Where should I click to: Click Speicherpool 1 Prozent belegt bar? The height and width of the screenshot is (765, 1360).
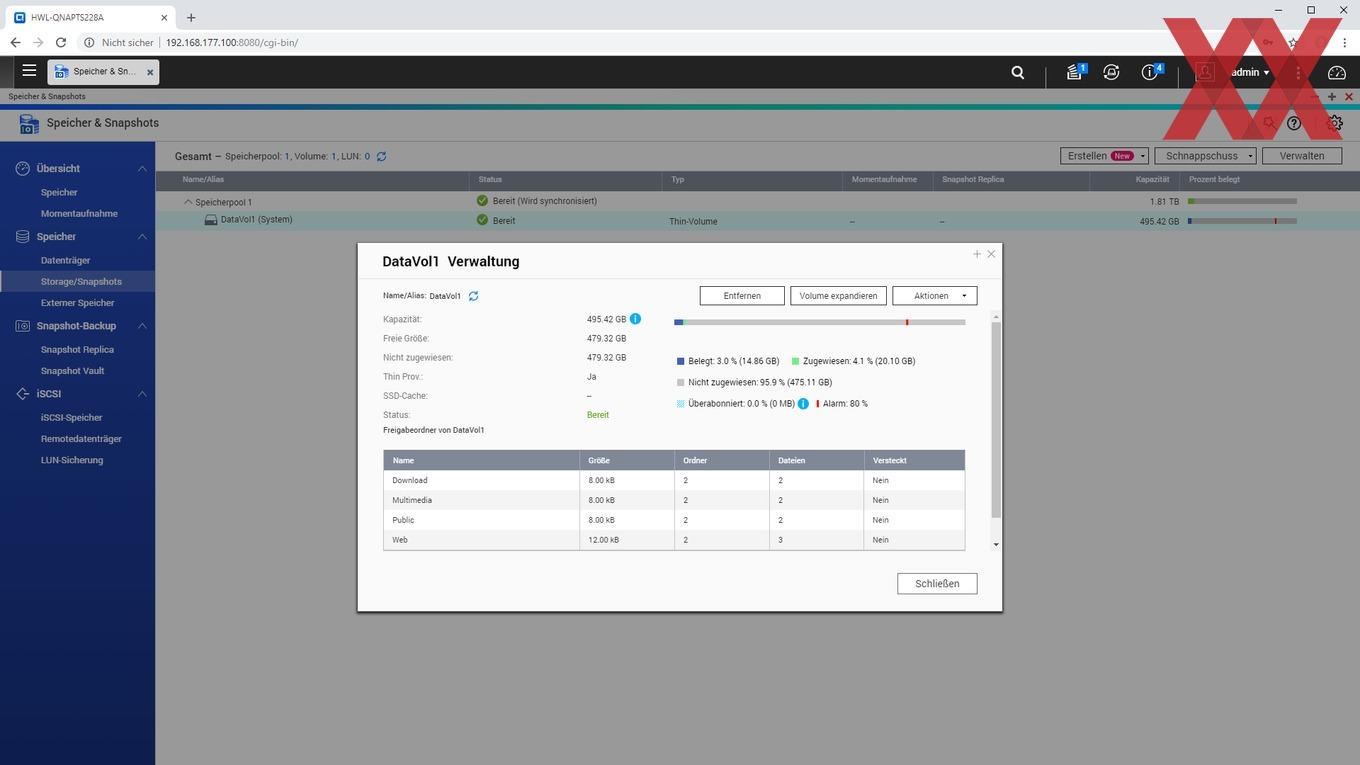coord(1242,201)
